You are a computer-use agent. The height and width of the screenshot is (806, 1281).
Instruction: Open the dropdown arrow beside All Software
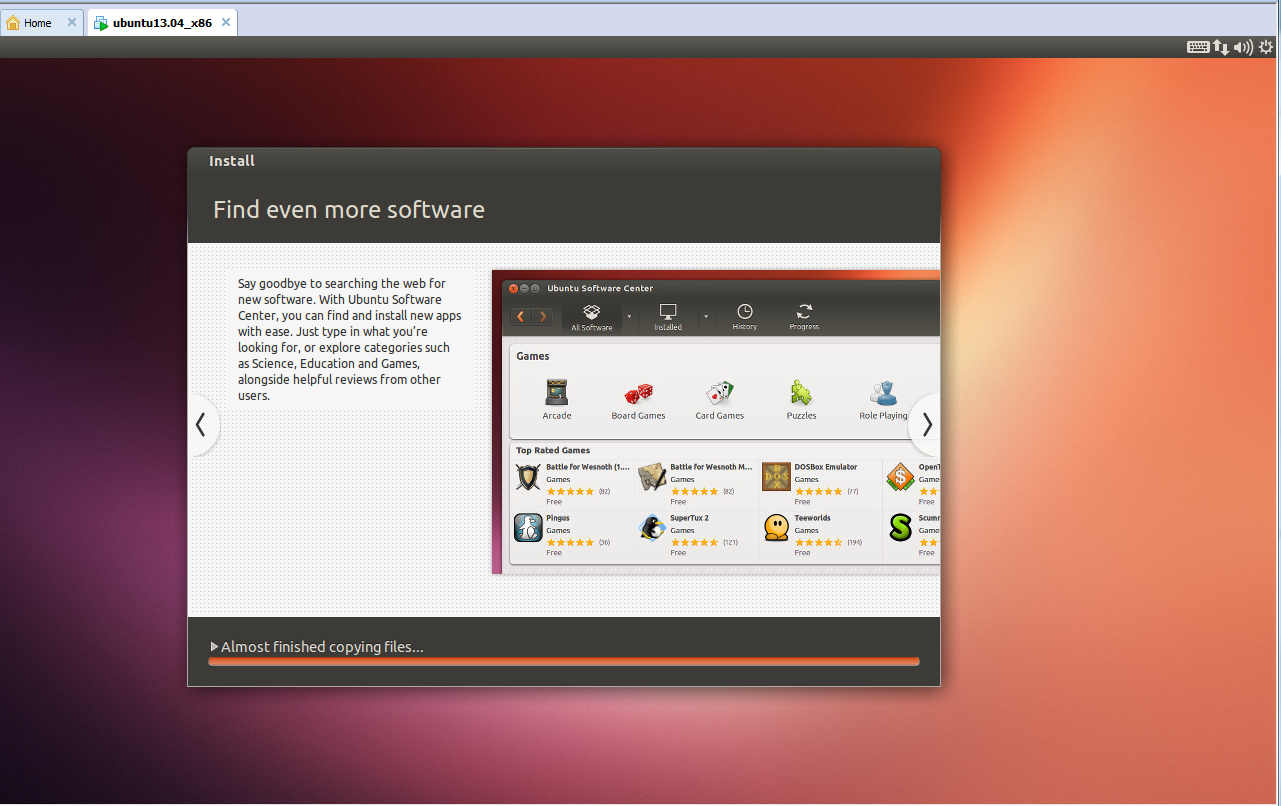point(629,317)
